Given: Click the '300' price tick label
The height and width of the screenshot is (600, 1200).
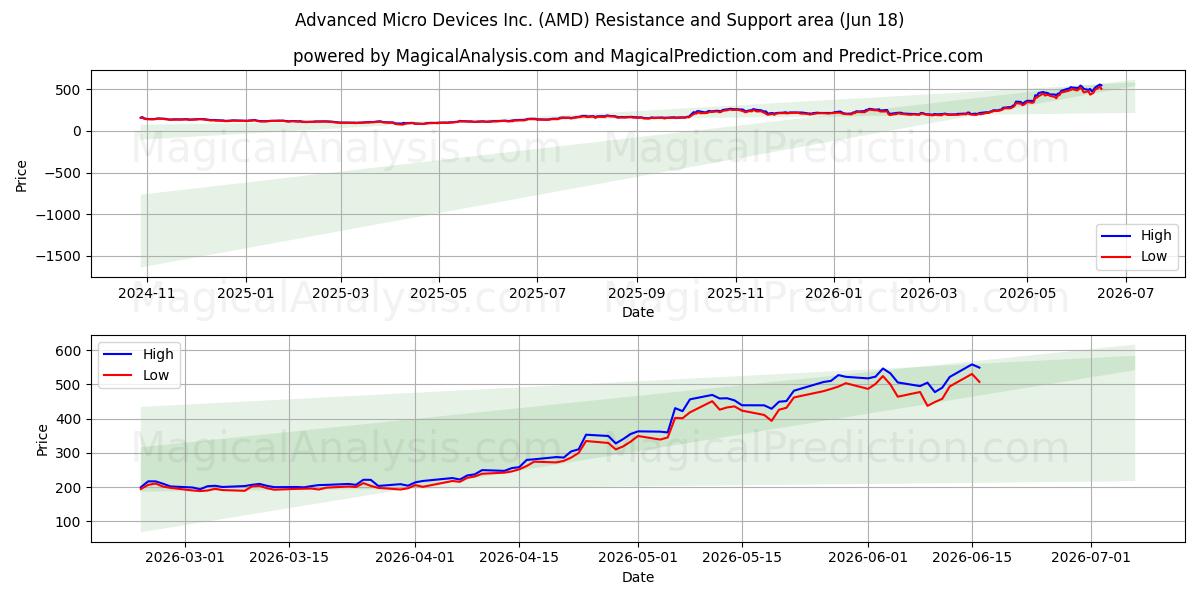Looking at the screenshot, I should click(x=70, y=454).
